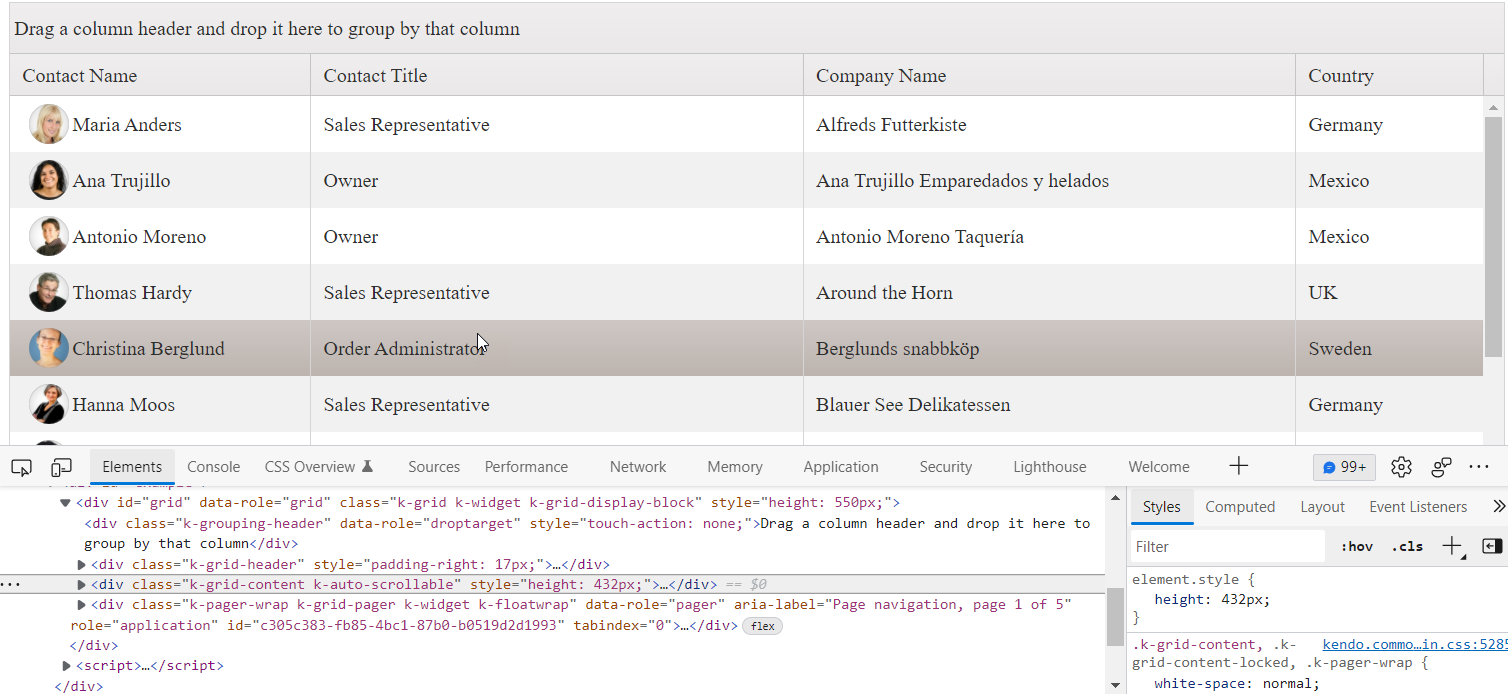
Task: Expand the script element node
Action: point(67,666)
